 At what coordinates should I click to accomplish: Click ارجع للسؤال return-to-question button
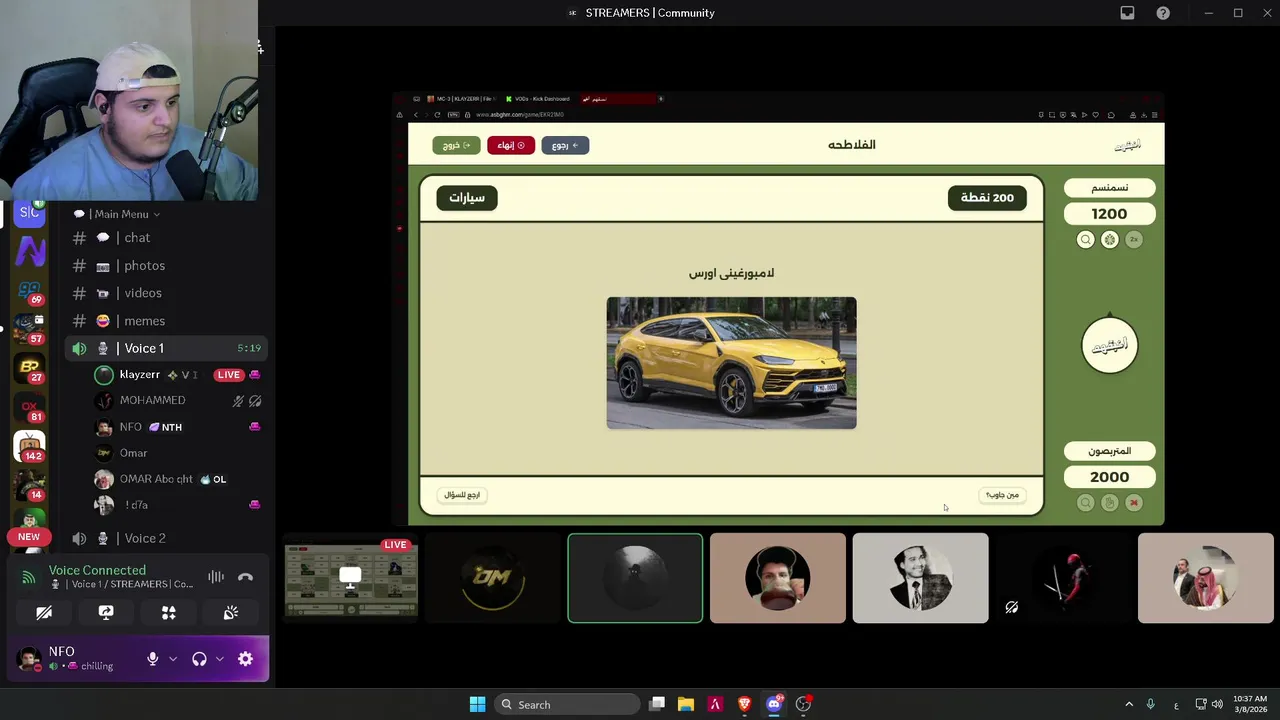pyautogui.click(x=462, y=495)
